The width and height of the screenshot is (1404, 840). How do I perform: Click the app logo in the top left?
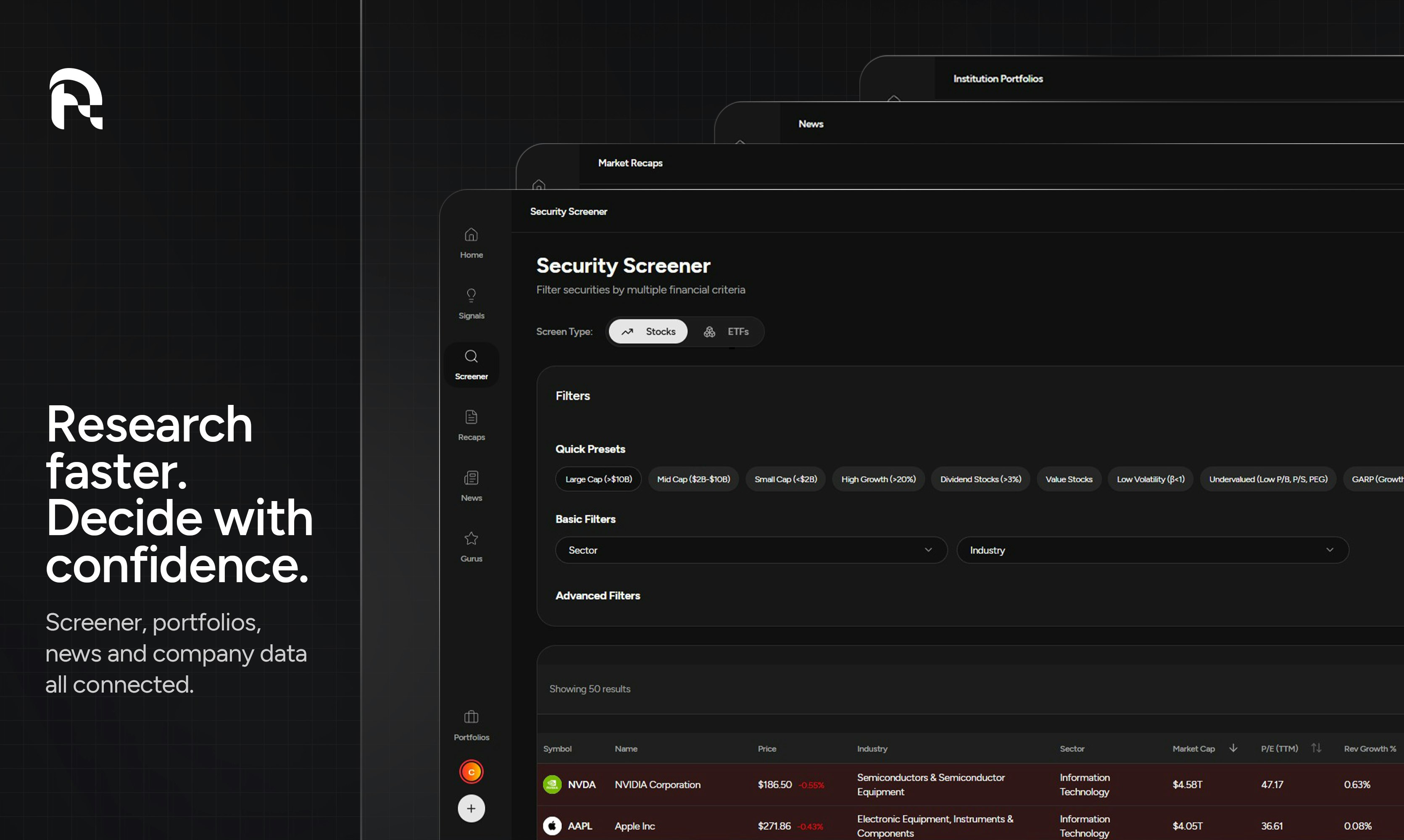click(x=77, y=100)
